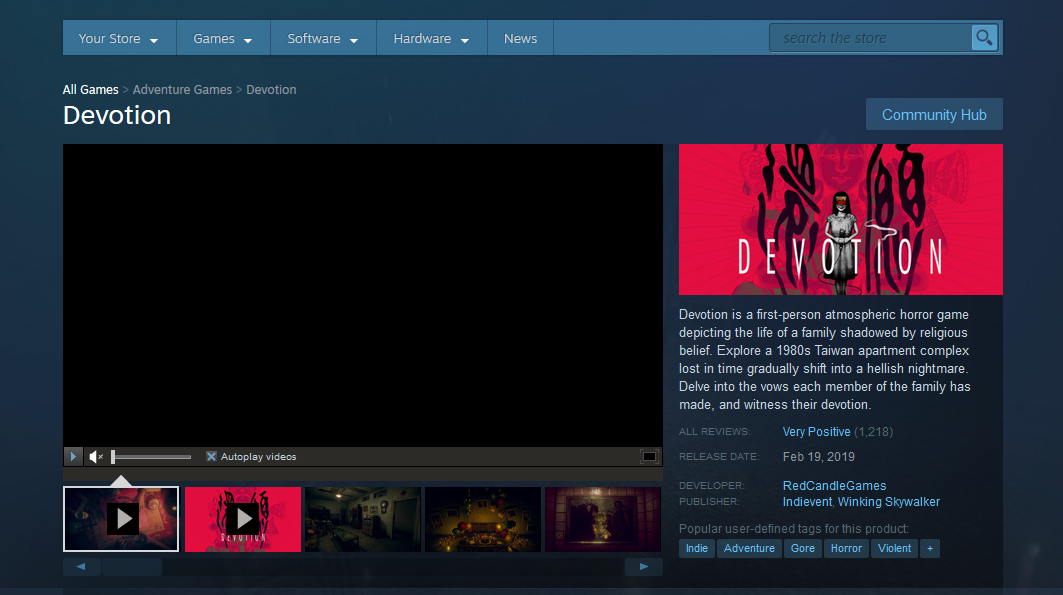Image resolution: width=1063 pixels, height=595 pixels.
Task: Click the search magnifying glass icon
Action: (984, 37)
